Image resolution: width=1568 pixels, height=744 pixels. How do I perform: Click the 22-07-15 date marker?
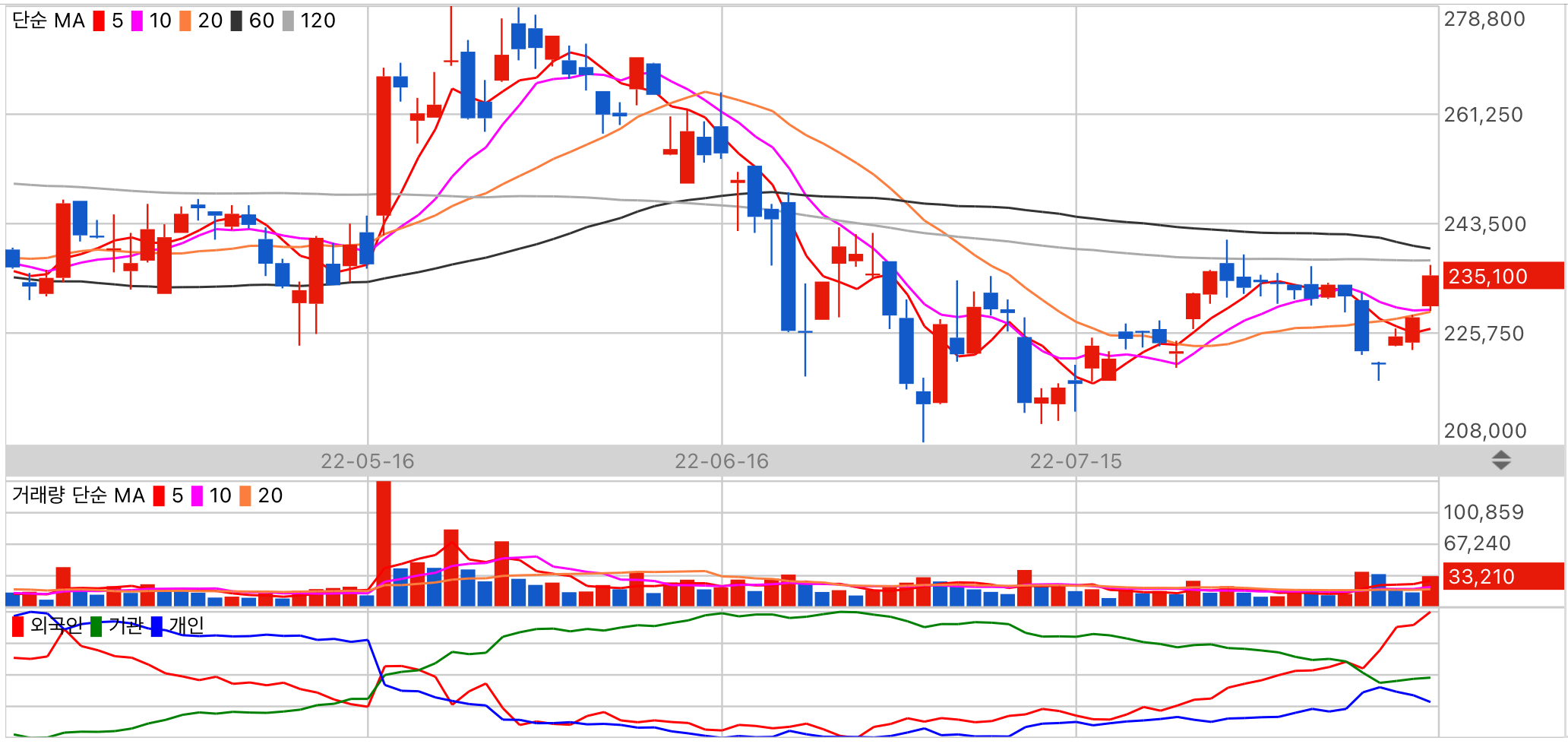[x=1076, y=461]
